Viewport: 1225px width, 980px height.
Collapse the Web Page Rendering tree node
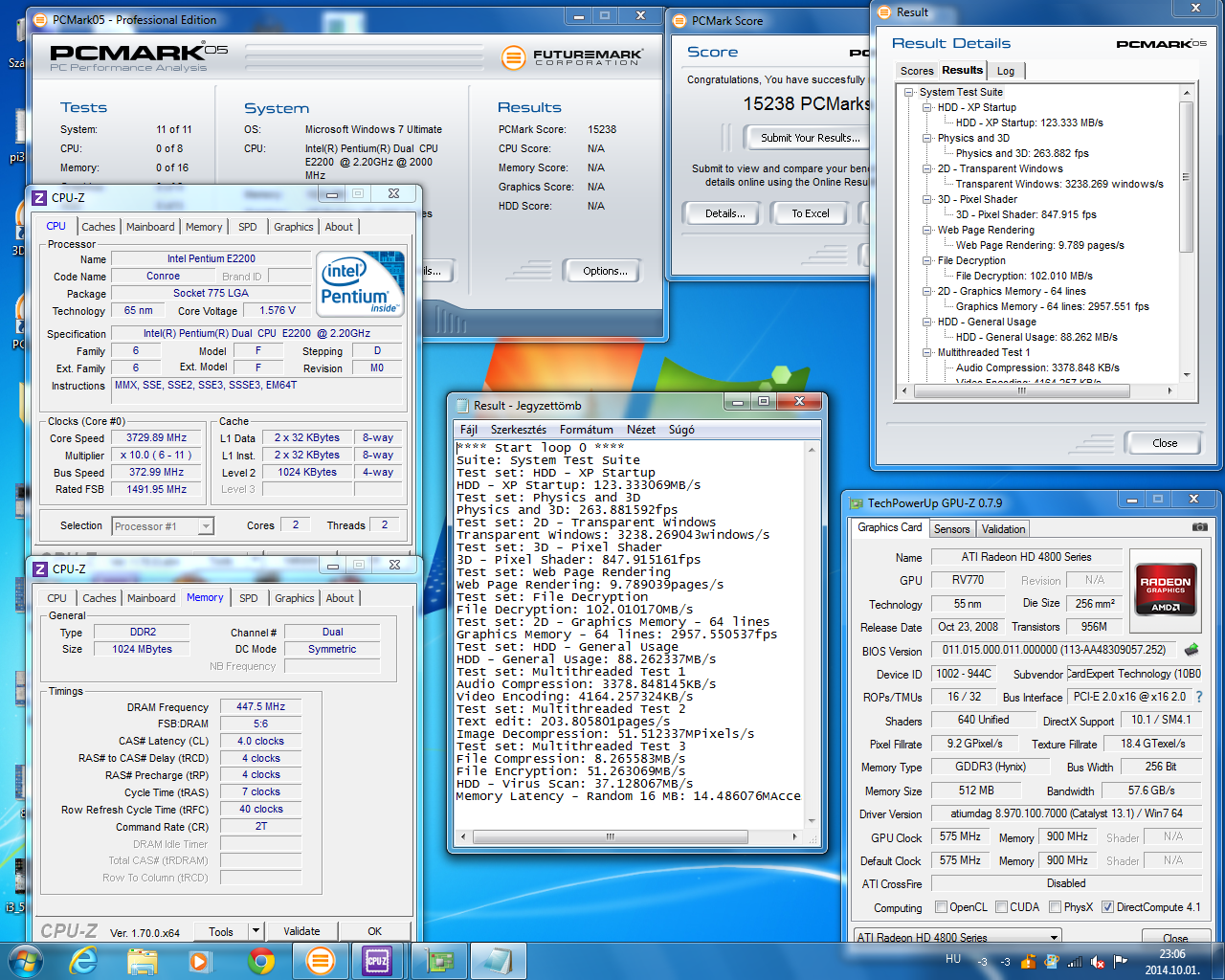click(927, 230)
